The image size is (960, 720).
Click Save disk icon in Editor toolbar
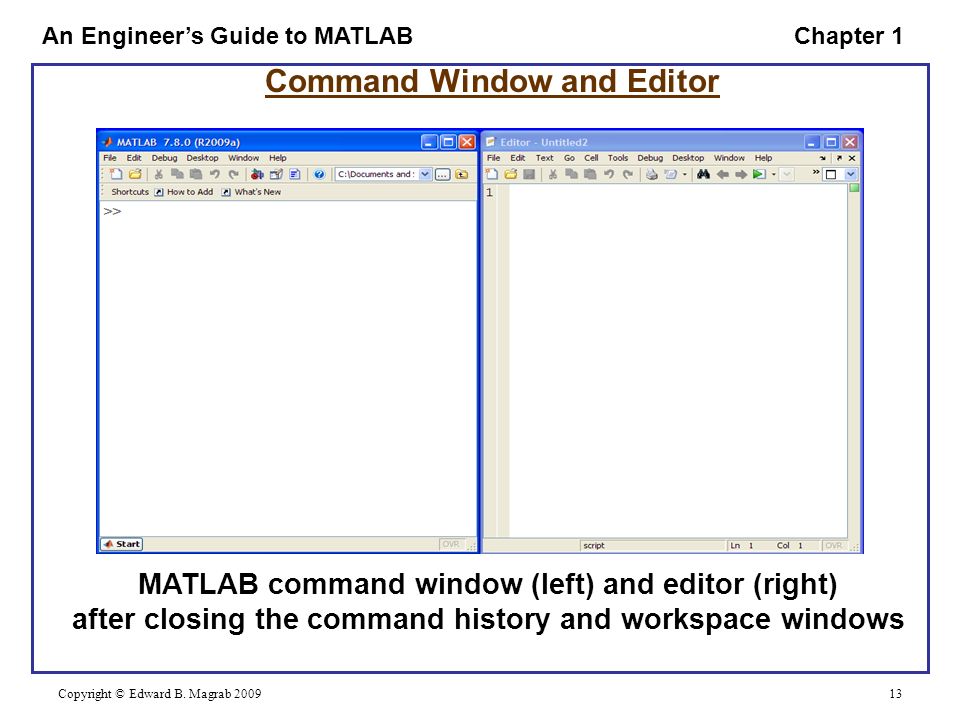pyautogui.click(x=530, y=174)
